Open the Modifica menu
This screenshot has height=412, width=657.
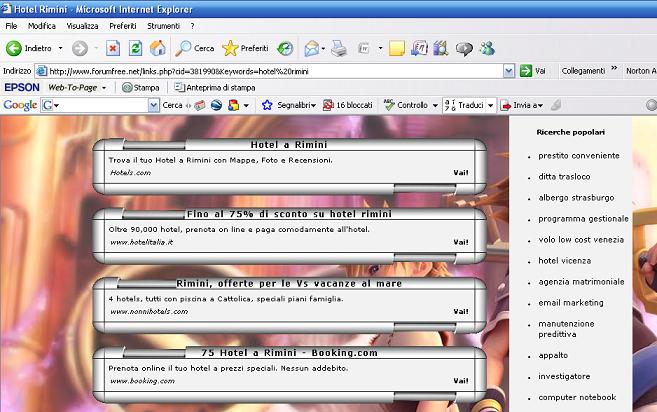[x=41, y=26]
